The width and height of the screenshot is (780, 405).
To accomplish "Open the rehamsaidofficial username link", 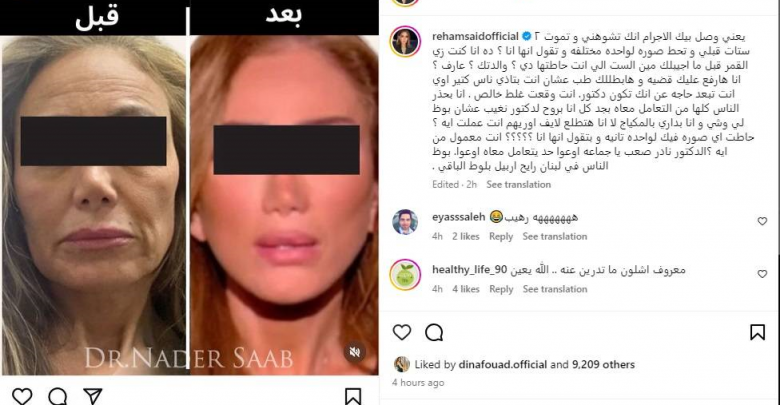I will pyautogui.click(x=476, y=36).
